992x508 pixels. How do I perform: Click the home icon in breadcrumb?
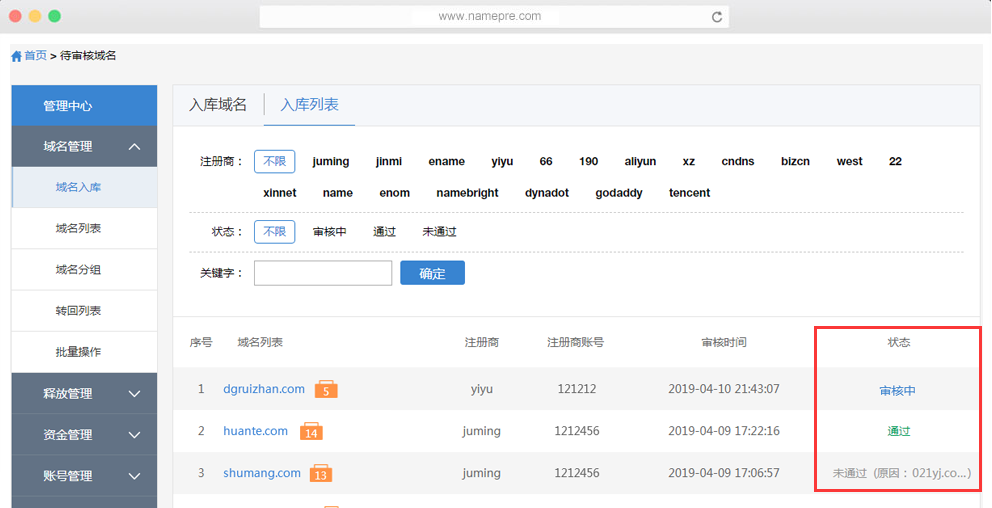pyautogui.click(x=16, y=56)
